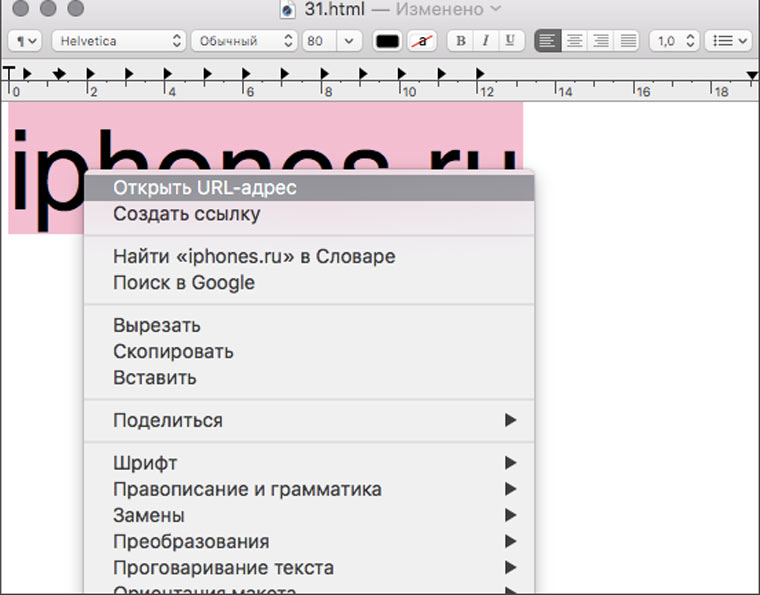Image resolution: width=760 pixels, height=595 pixels.
Task: Click the 31.html document proxy icon
Action: pyautogui.click(x=287, y=10)
